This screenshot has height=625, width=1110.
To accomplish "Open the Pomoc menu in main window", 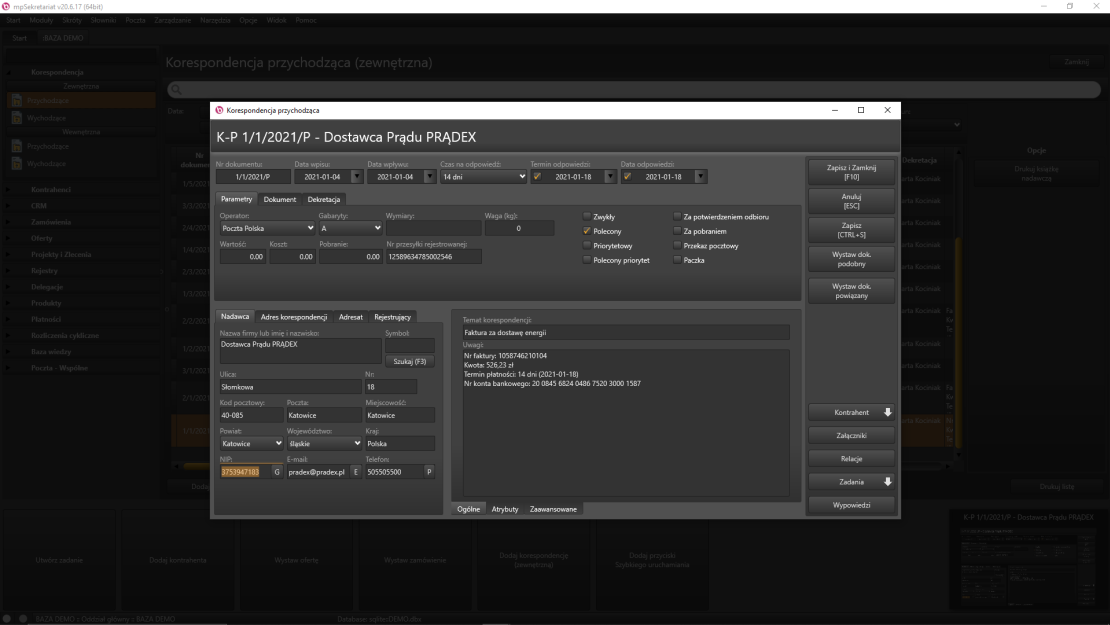I will pyautogui.click(x=306, y=20).
